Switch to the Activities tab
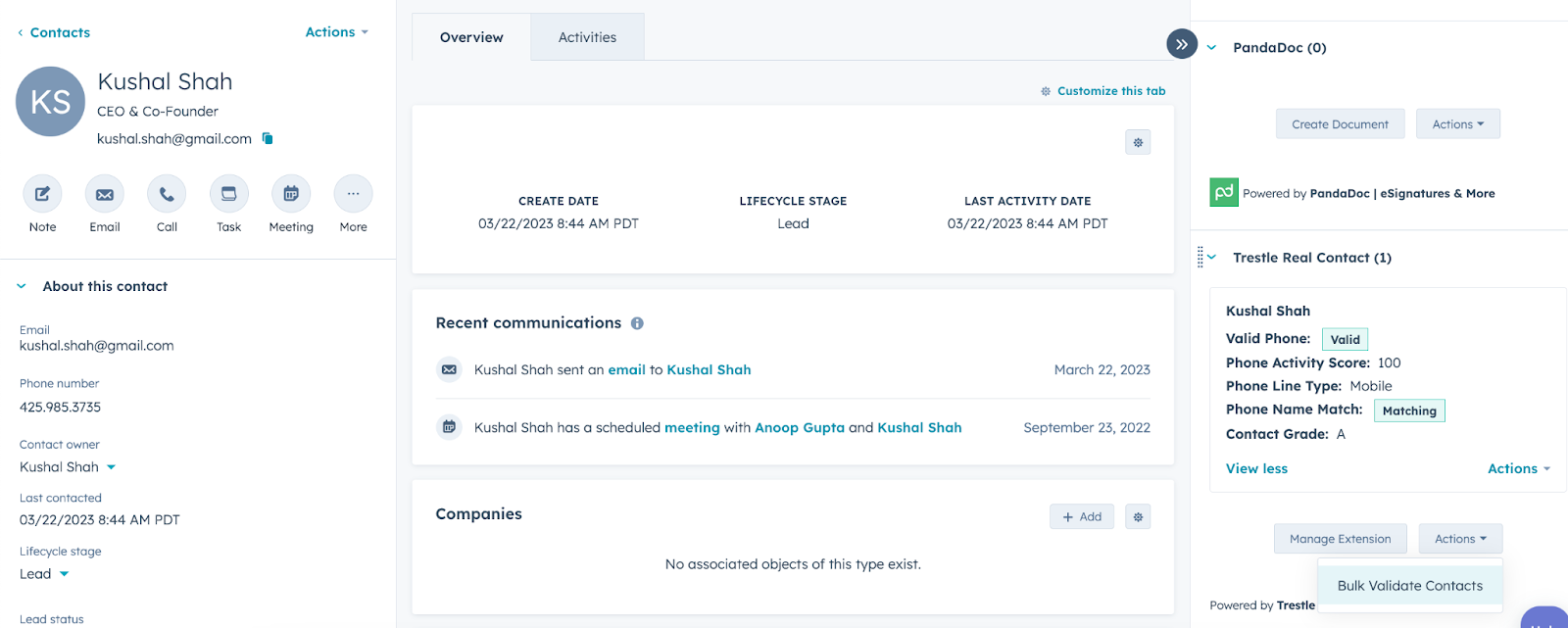The height and width of the screenshot is (628, 1568). (587, 37)
